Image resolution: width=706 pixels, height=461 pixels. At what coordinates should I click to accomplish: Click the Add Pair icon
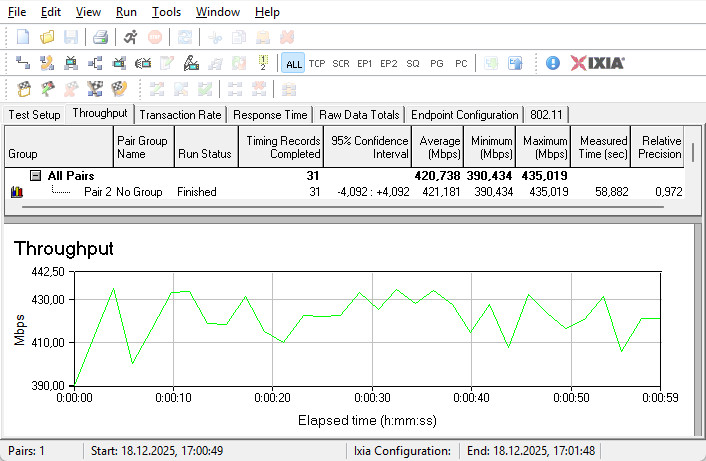23,63
